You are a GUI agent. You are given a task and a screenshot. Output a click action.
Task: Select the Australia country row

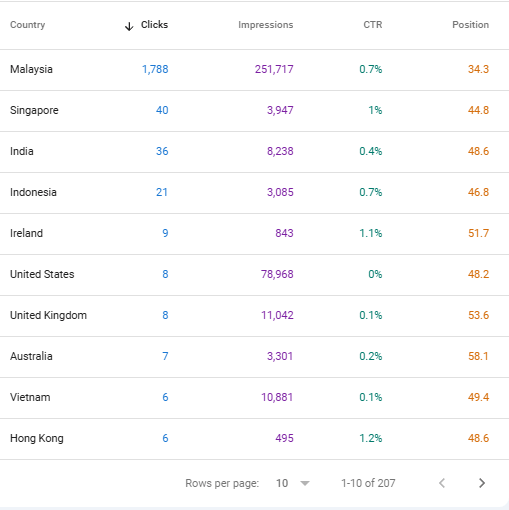[x=254, y=357]
